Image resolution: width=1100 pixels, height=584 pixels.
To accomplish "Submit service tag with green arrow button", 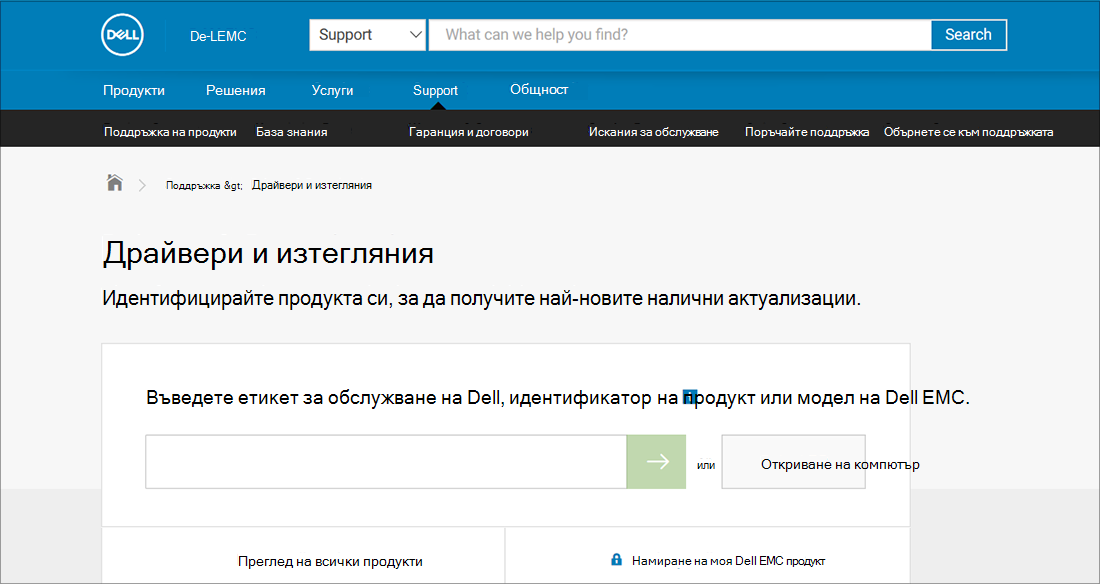I will coord(656,461).
